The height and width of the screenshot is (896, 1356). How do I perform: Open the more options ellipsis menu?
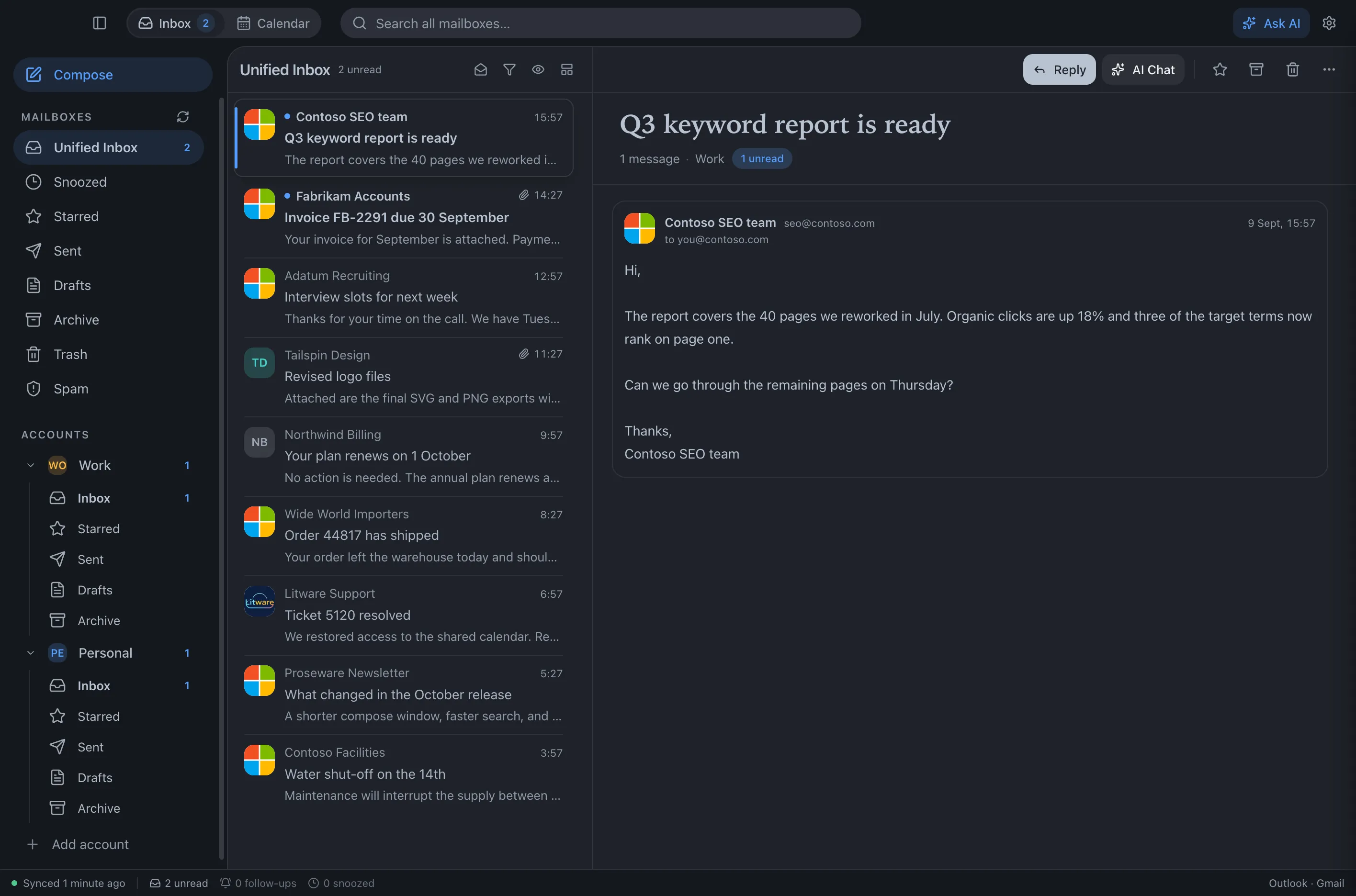point(1329,69)
